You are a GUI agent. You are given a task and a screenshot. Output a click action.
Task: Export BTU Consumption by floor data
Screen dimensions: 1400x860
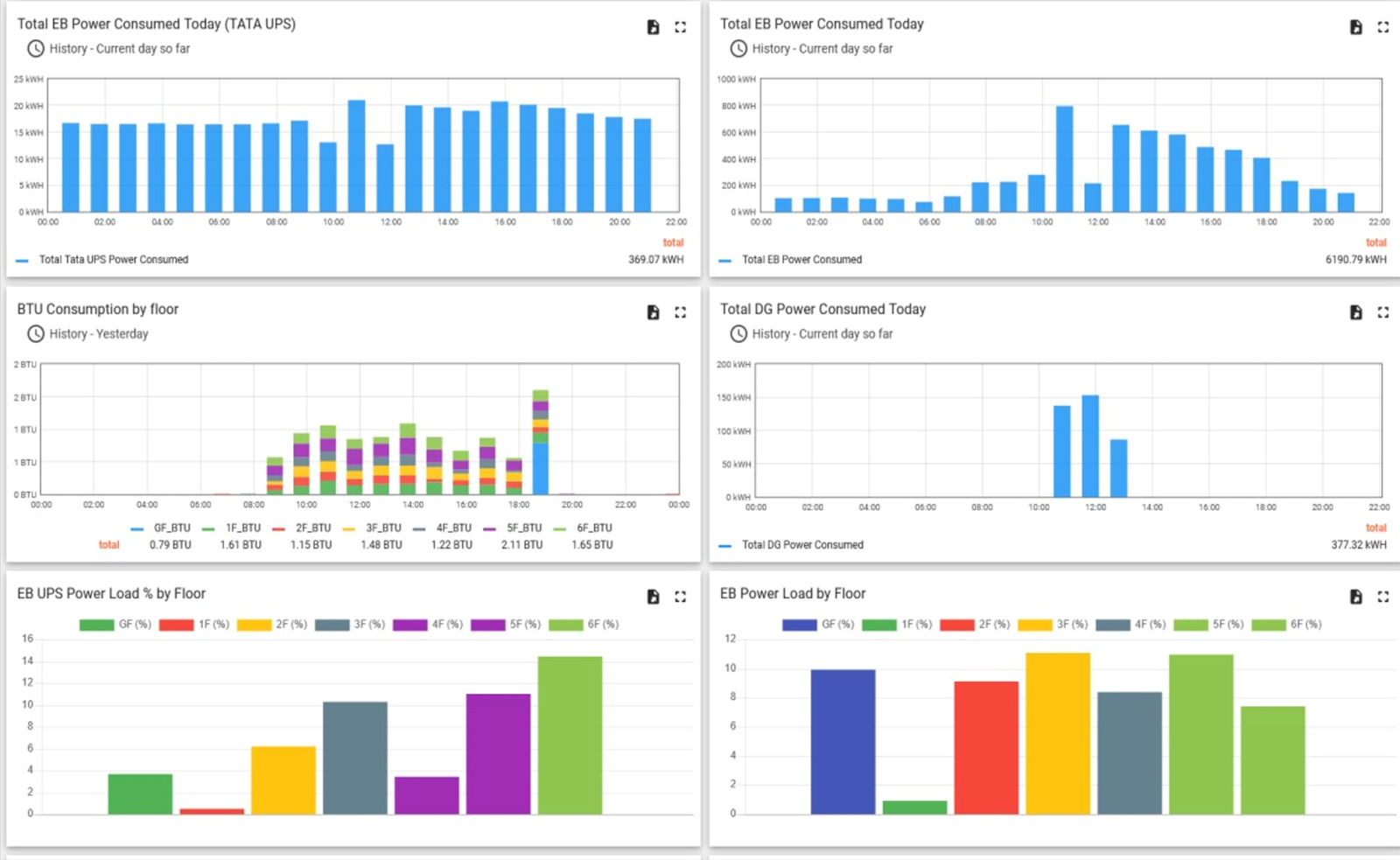pos(653,312)
